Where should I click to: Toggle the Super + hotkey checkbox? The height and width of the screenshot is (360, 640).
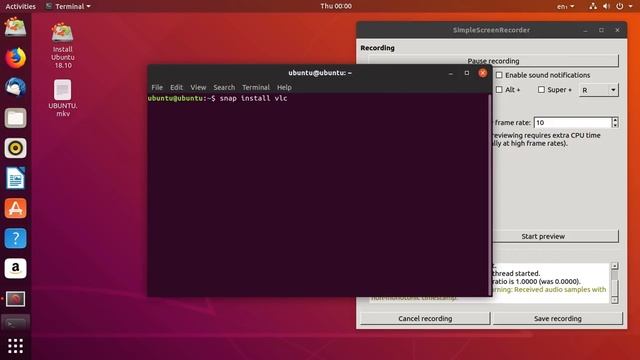pos(541,89)
